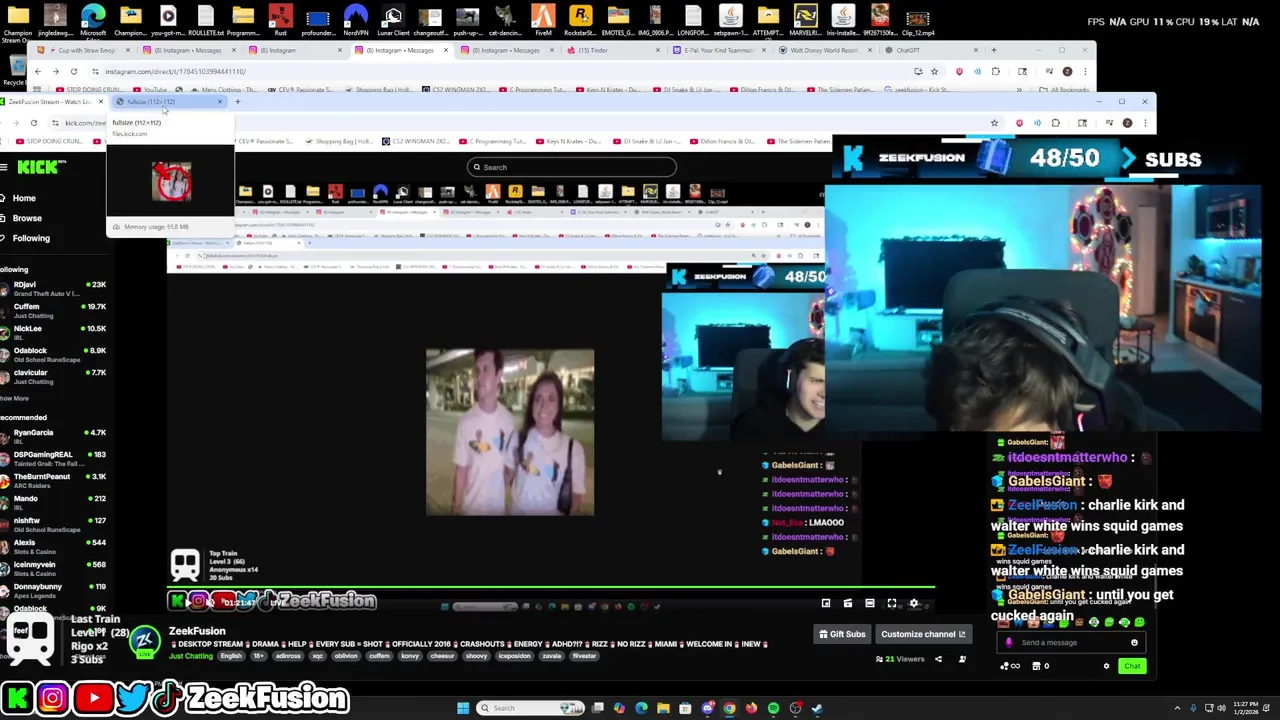Select the Microsoft Edge desktop shortcut

pos(93,20)
